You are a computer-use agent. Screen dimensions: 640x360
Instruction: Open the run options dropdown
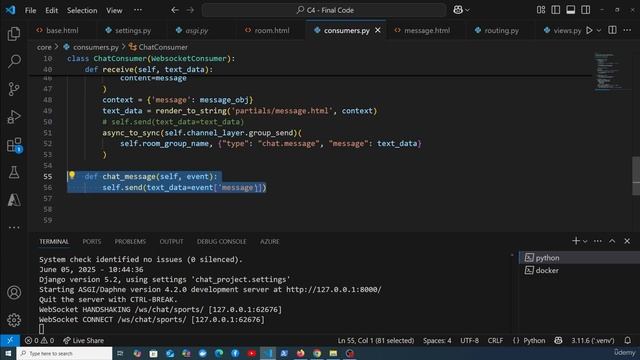599,30
